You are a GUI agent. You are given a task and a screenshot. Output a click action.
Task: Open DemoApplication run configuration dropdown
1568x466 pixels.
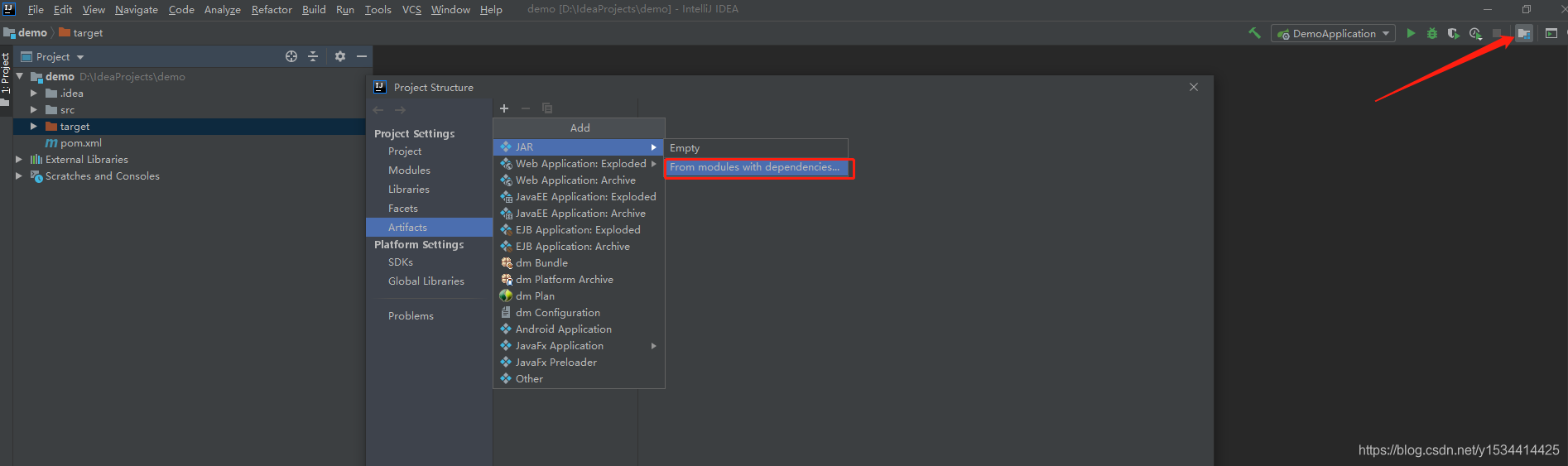pos(1333,33)
